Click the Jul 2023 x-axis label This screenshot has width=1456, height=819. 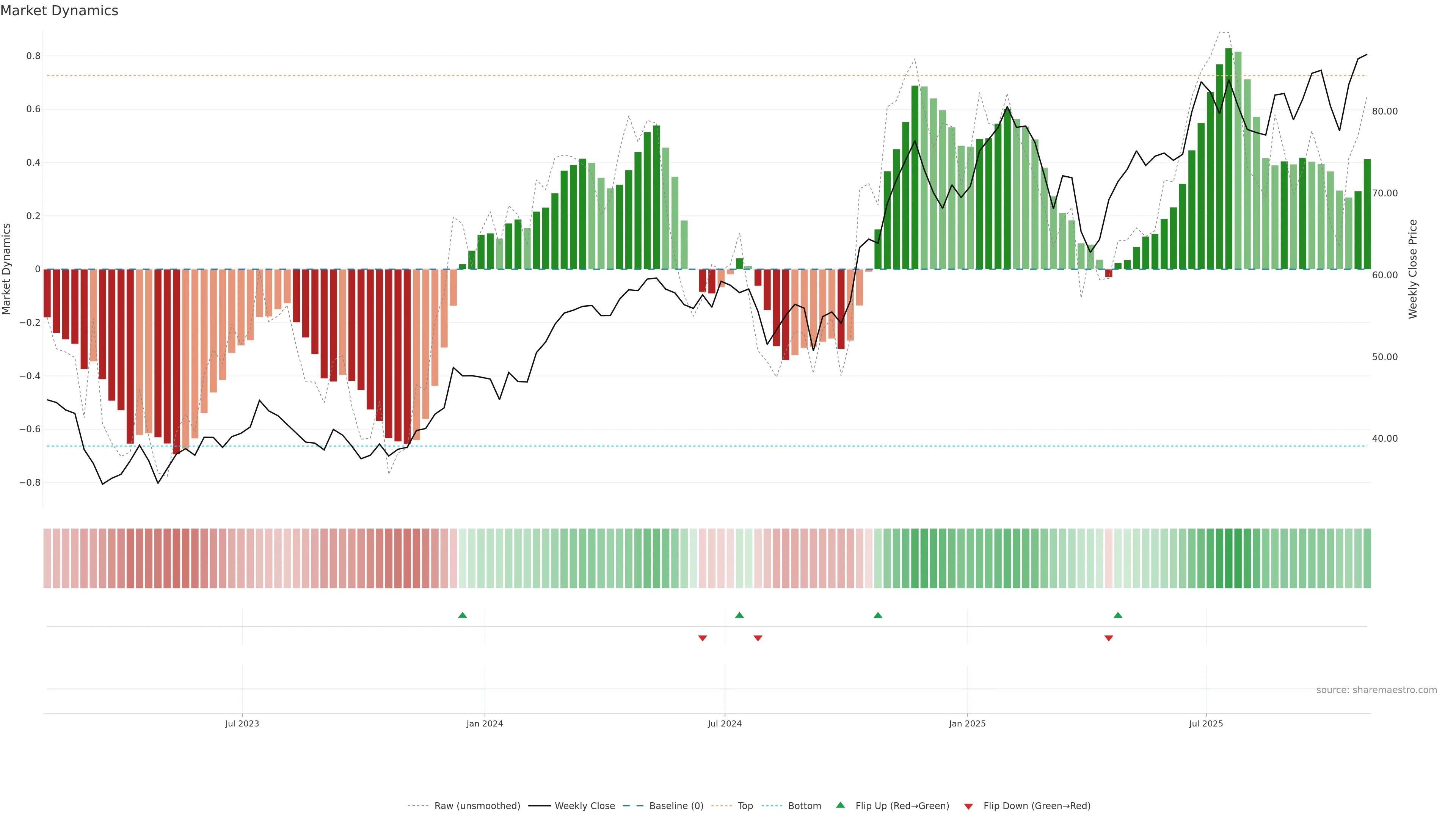click(242, 723)
